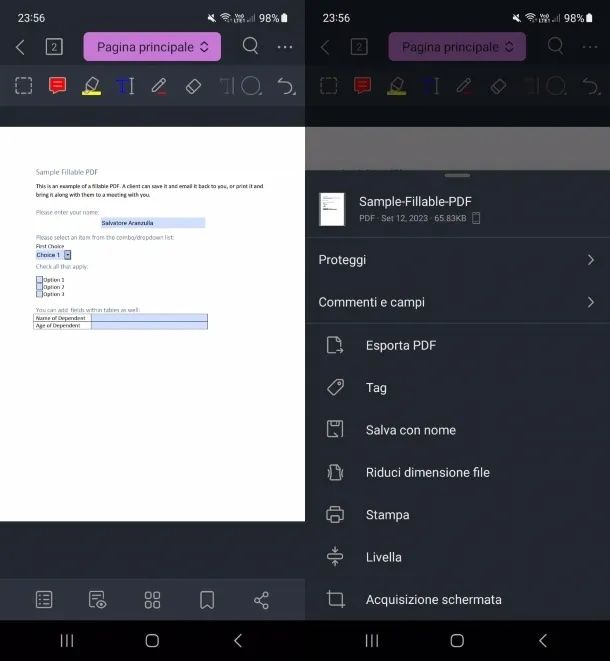Open the search magnifier
The width and height of the screenshot is (610, 661).
[x=250, y=46]
